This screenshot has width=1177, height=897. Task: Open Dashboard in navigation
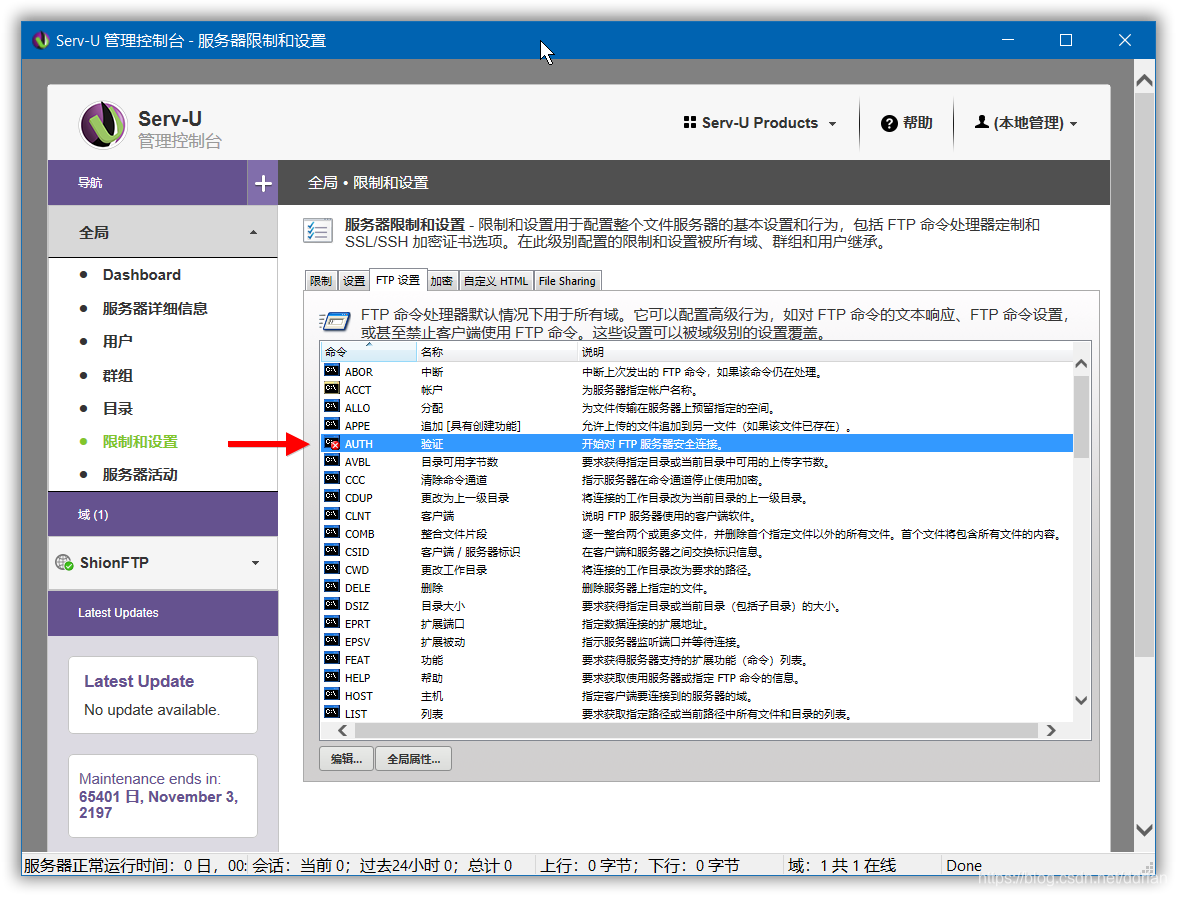[x=142, y=275]
